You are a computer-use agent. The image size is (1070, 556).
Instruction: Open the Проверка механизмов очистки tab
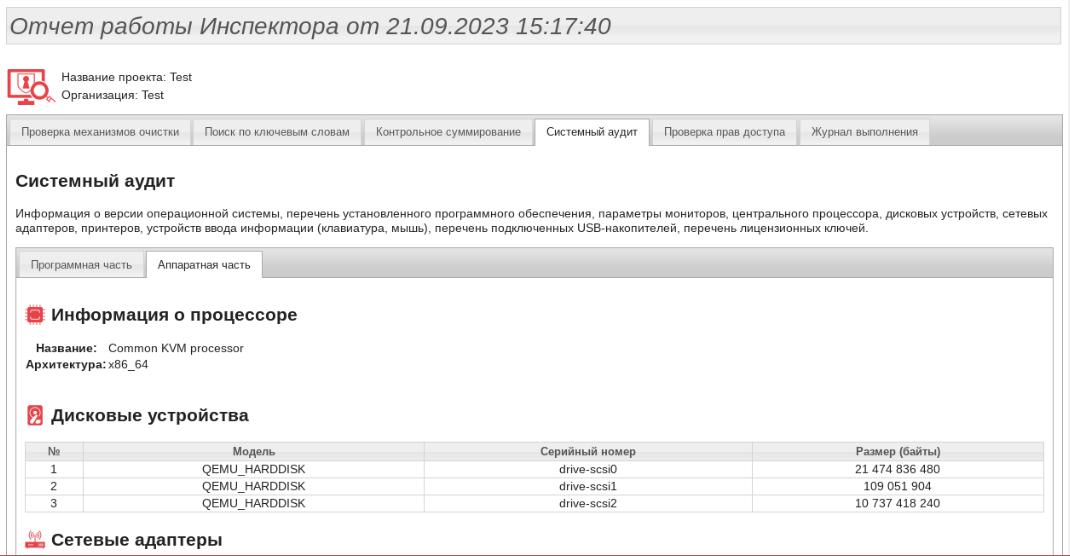(100, 132)
